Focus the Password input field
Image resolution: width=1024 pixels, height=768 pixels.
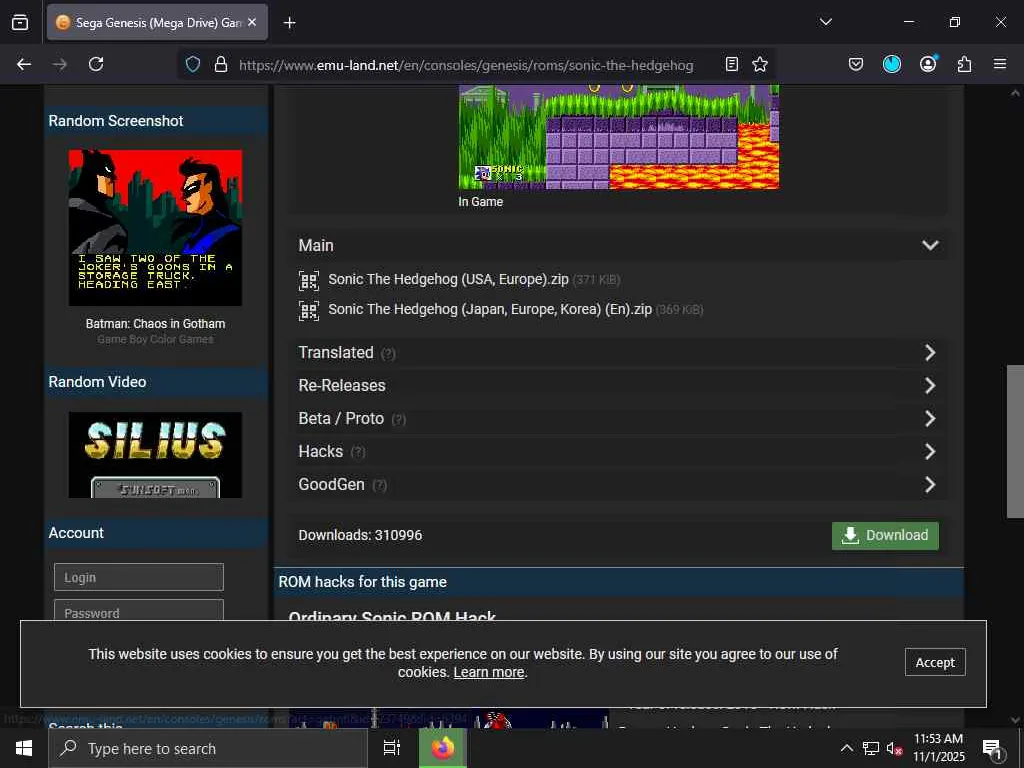pos(138,611)
